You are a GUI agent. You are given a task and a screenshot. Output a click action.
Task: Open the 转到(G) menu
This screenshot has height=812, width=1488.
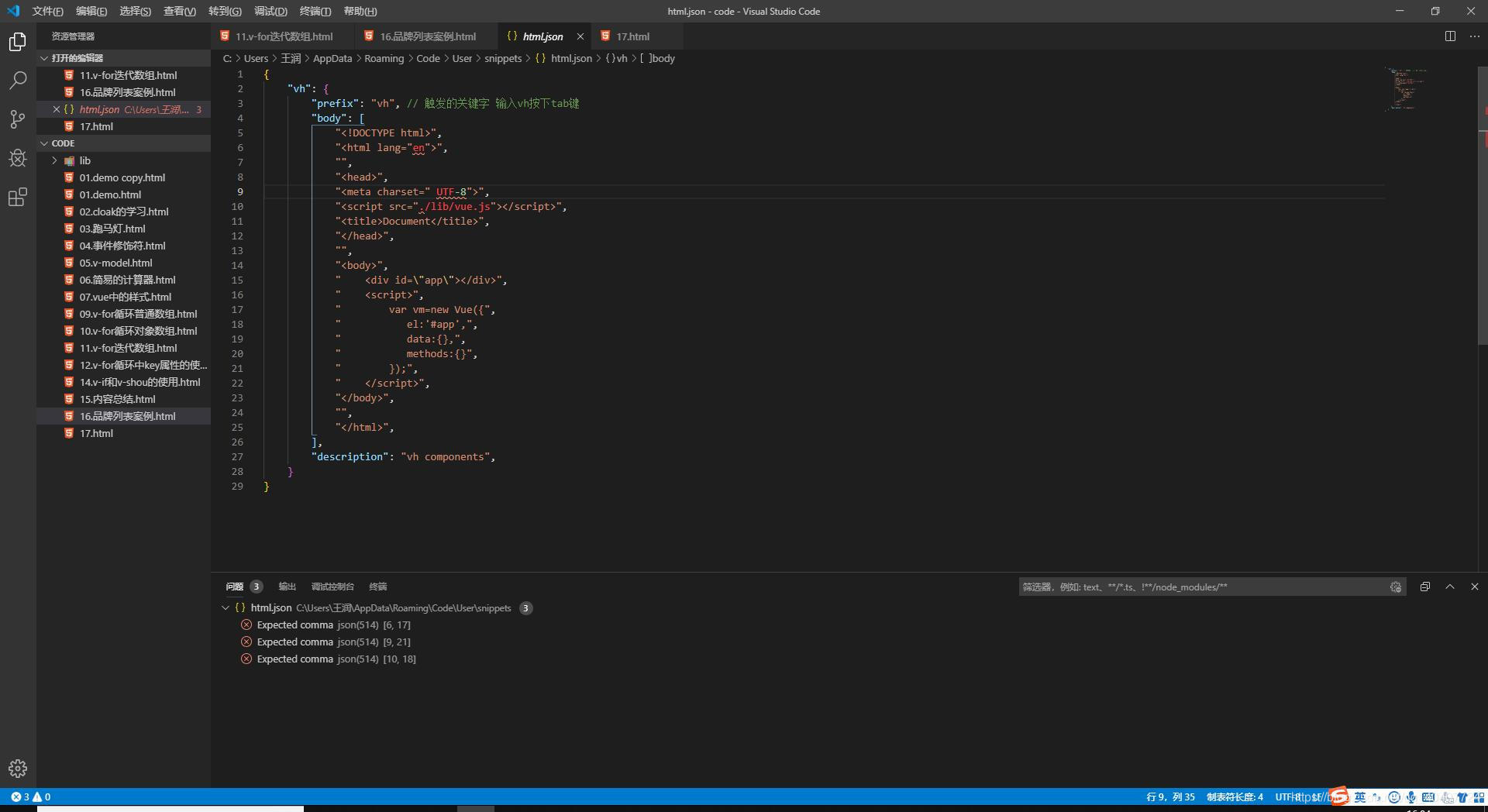[x=225, y=11]
